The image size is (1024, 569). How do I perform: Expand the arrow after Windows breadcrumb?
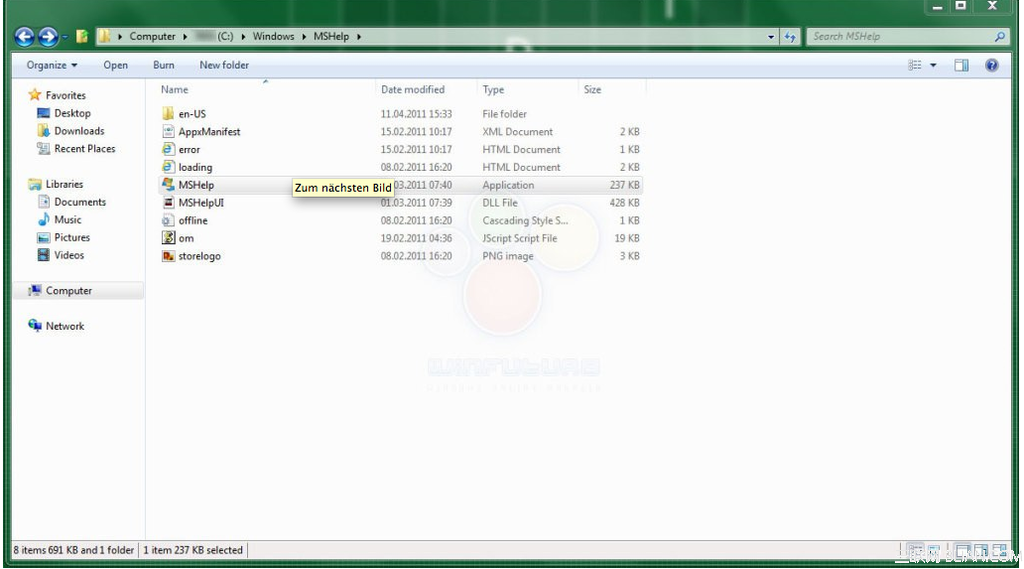coord(304,37)
